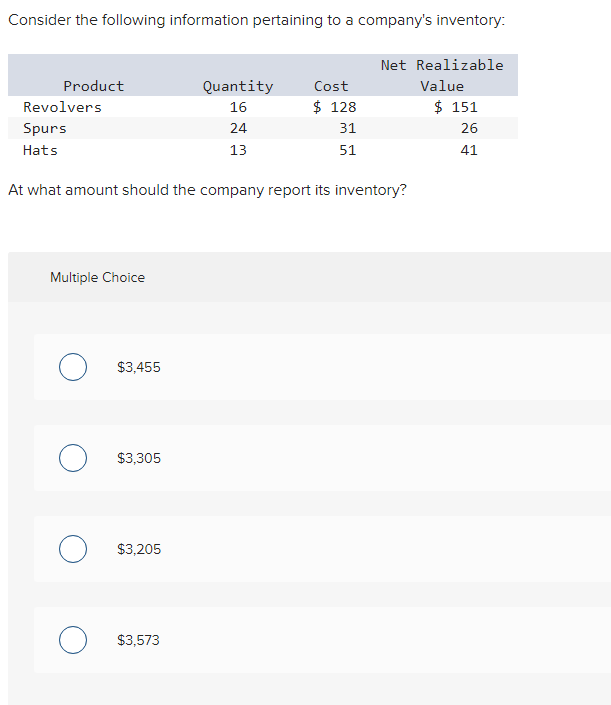The image size is (611, 705).
Task: Click the Hats table row label
Action: [x=40, y=150]
